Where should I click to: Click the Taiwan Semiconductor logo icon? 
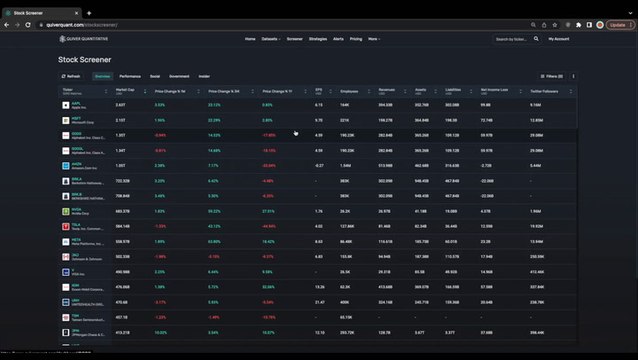click(66, 317)
